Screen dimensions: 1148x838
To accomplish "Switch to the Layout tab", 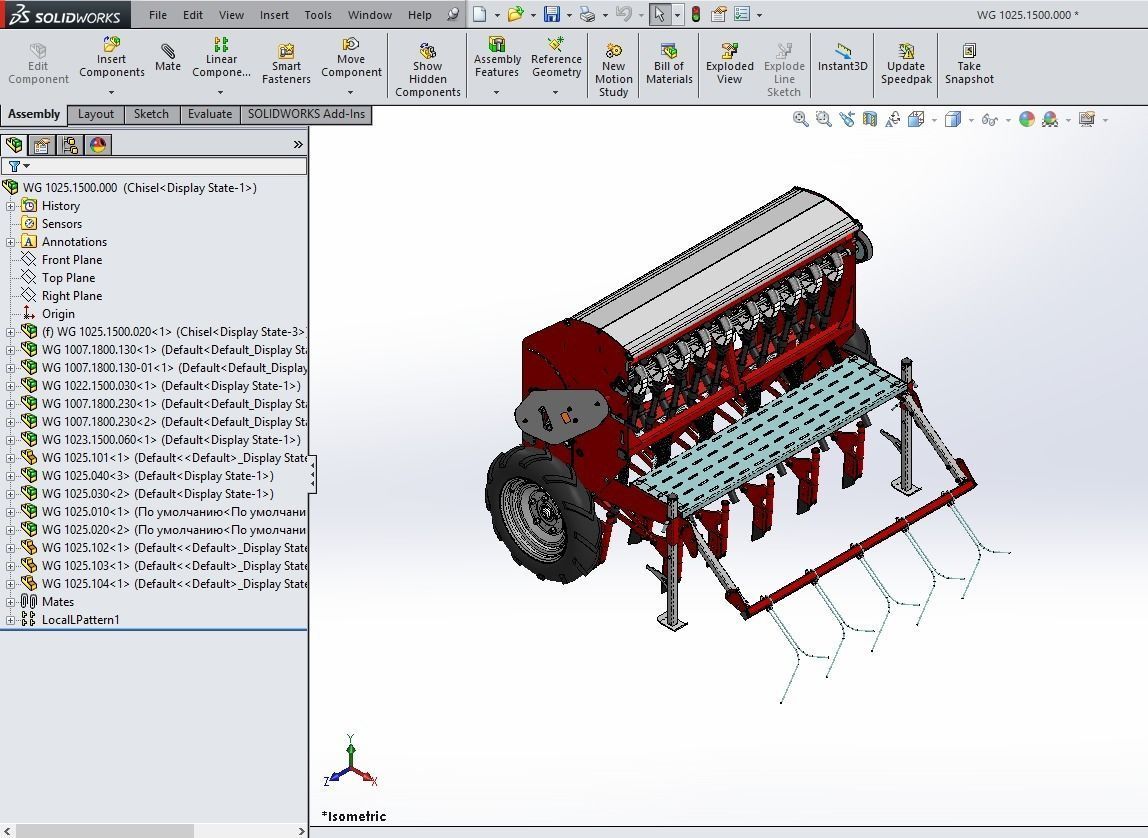I will pyautogui.click(x=96, y=114).
